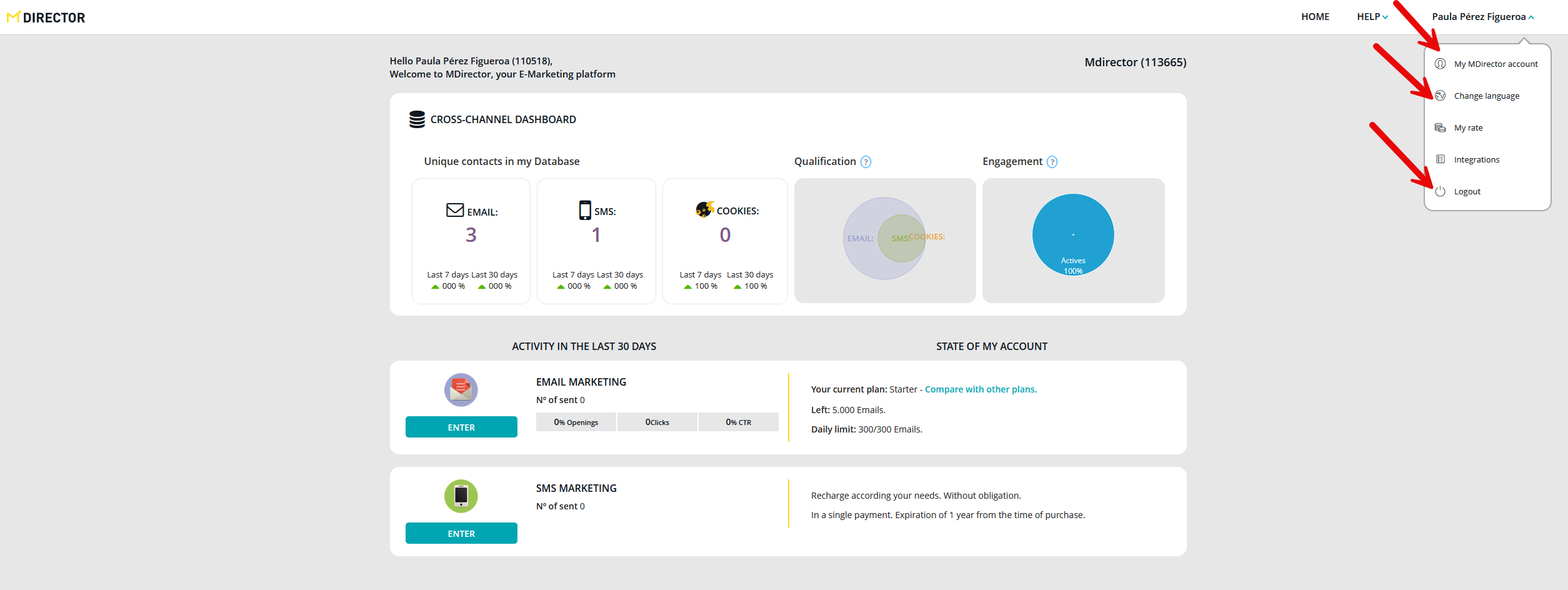Screen dimensions: 1568x590
Task: Open My MDirector account
Action: [1495, 64]
